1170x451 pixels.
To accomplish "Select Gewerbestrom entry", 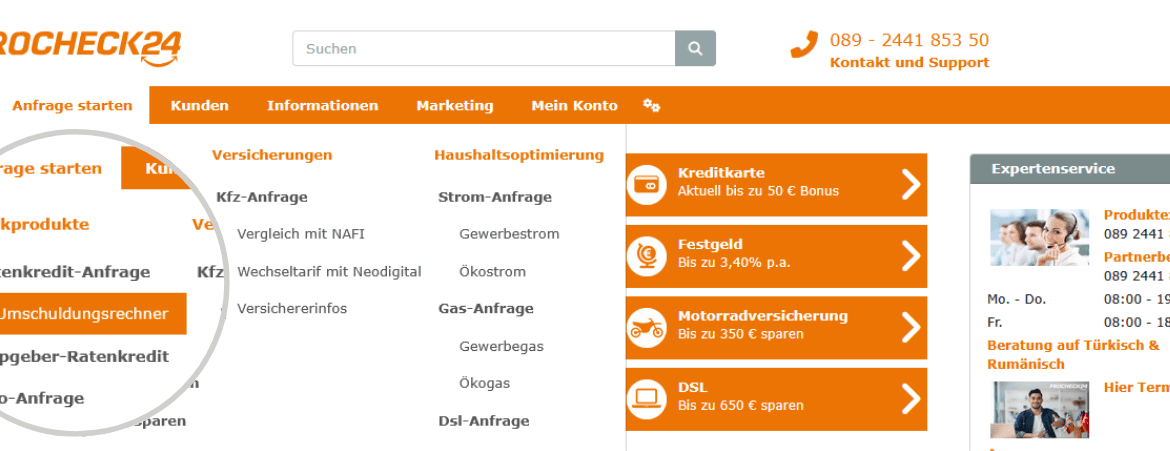I will point(509,234).
